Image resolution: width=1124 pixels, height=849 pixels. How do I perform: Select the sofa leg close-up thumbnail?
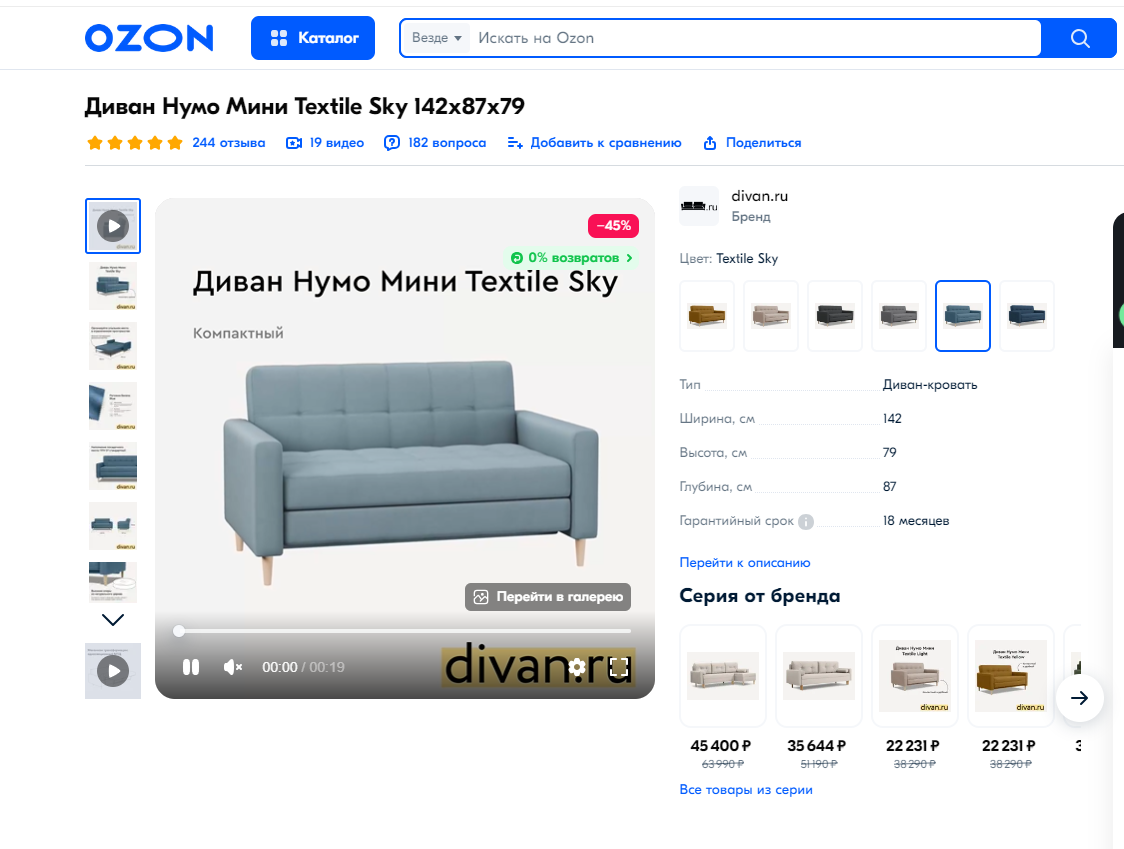pyautogui.click(x=113, y=582)
